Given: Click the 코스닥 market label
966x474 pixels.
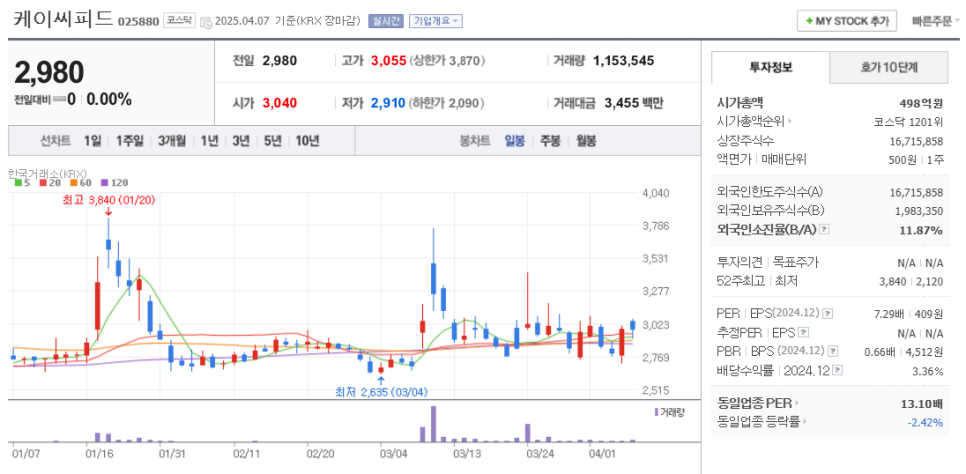Looking at the screenshot, I should point(179,20).
